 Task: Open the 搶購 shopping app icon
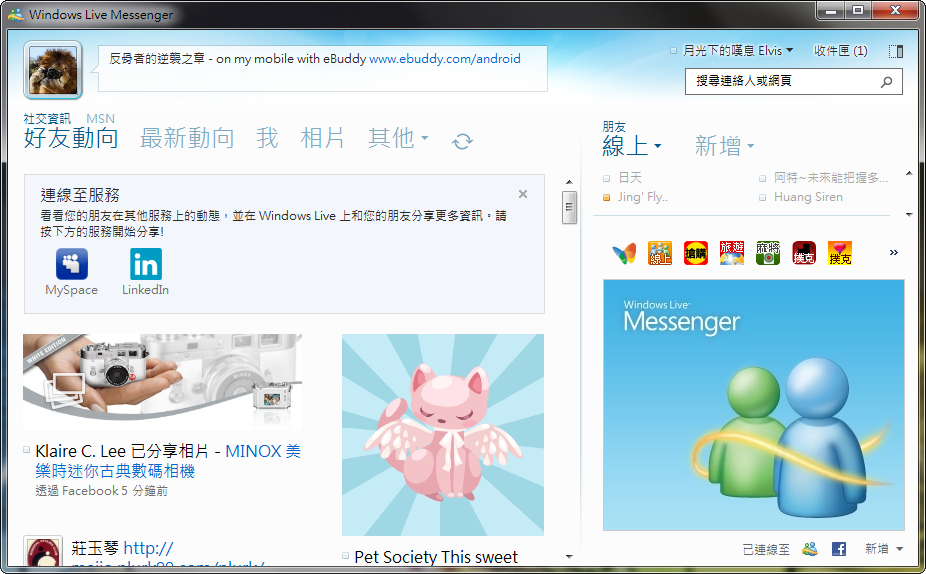(696, 253)
